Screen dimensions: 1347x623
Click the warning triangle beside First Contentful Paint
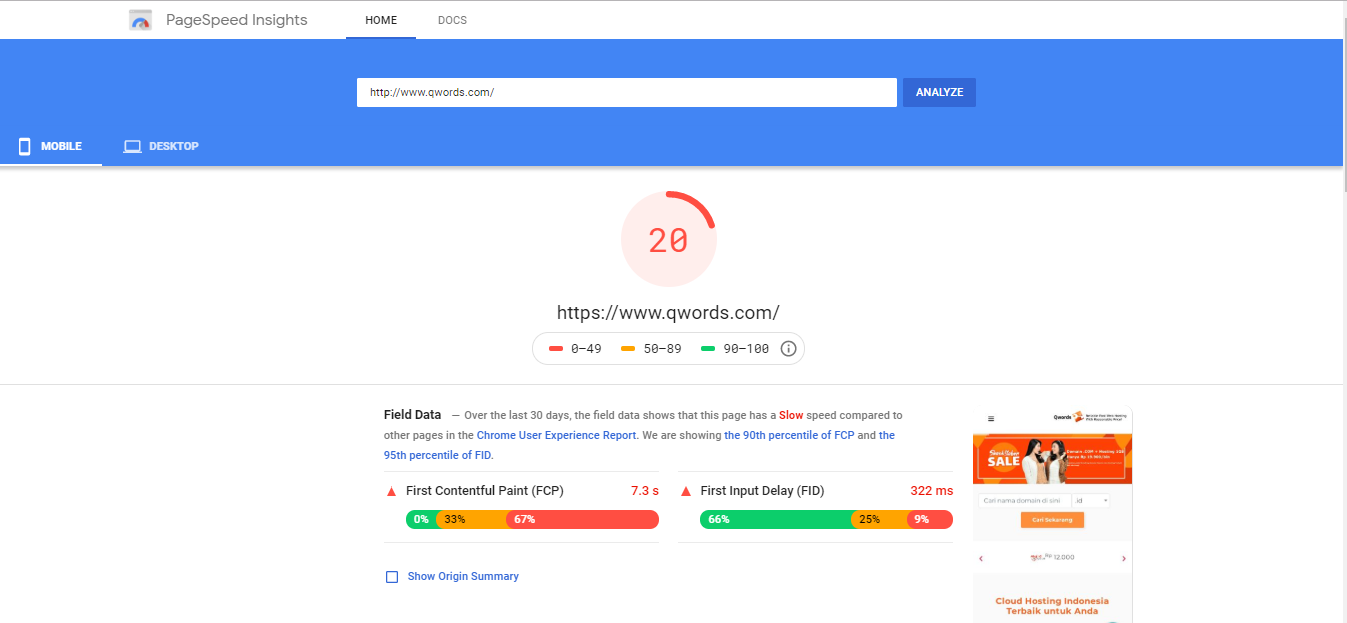click(x=391, y=491)
